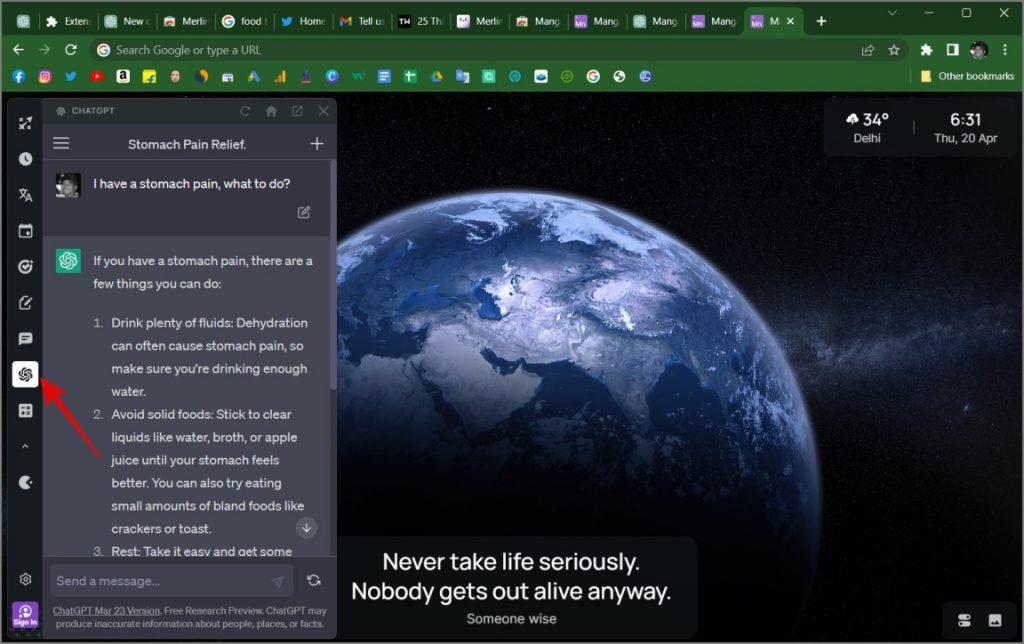Regenerate the response using the circular arrows icon

pyautogui.click(x=314, y=580)
